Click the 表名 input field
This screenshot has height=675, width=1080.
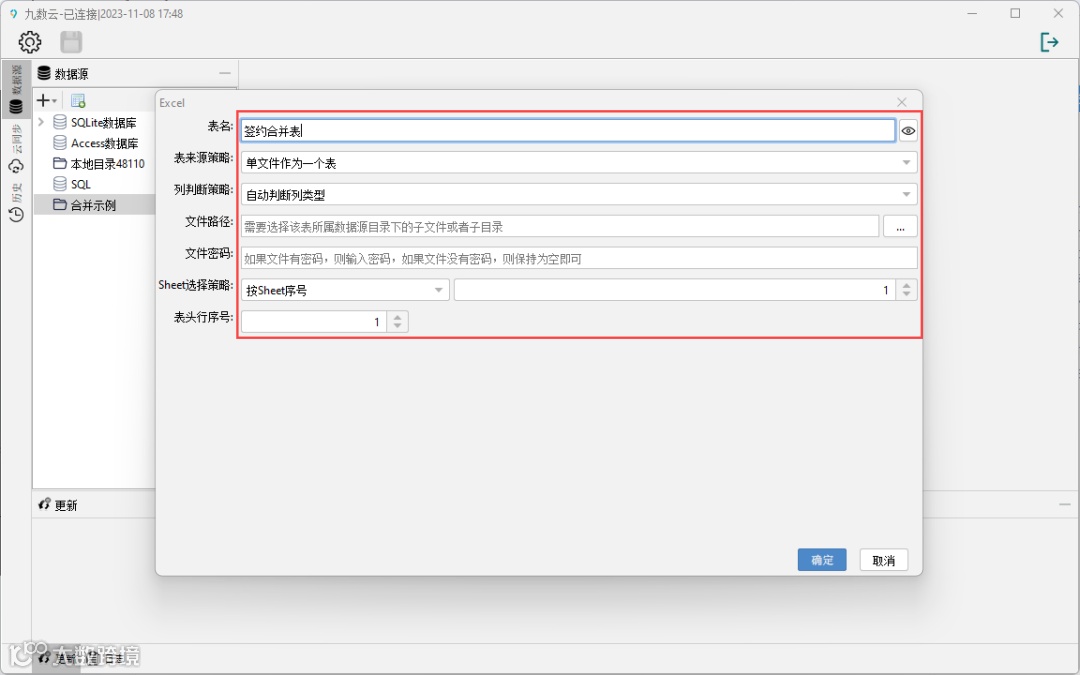point(568,131)
